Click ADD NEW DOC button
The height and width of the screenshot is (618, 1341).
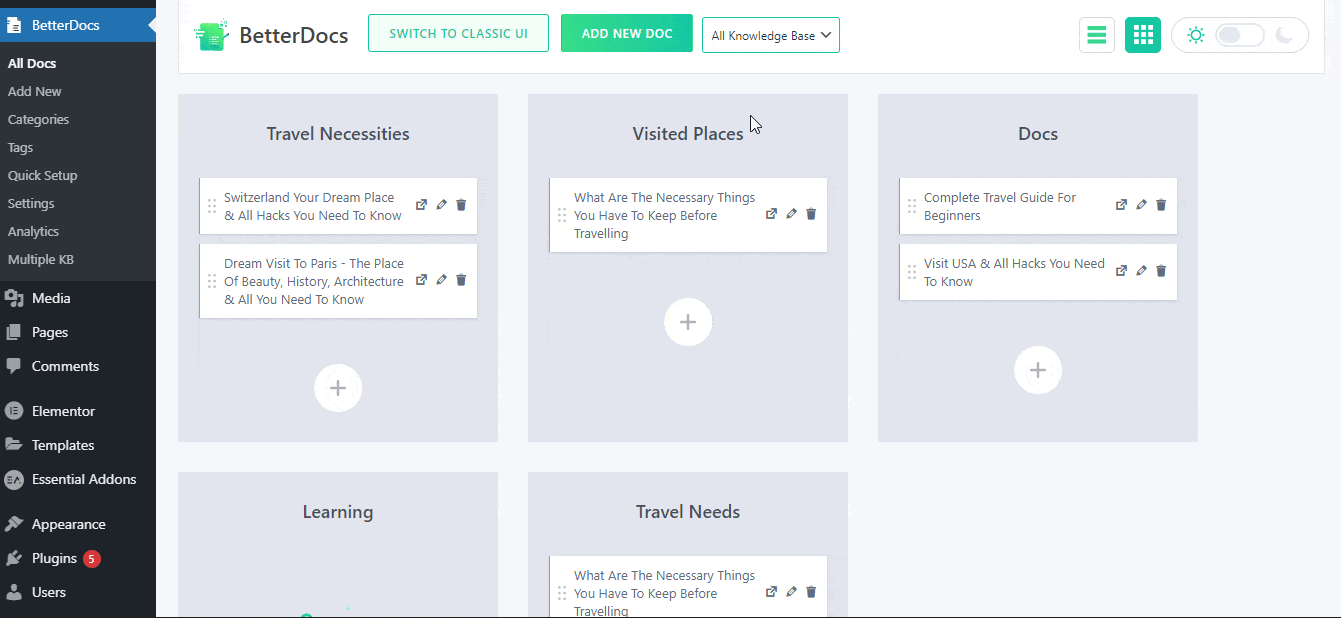(627, 34)
